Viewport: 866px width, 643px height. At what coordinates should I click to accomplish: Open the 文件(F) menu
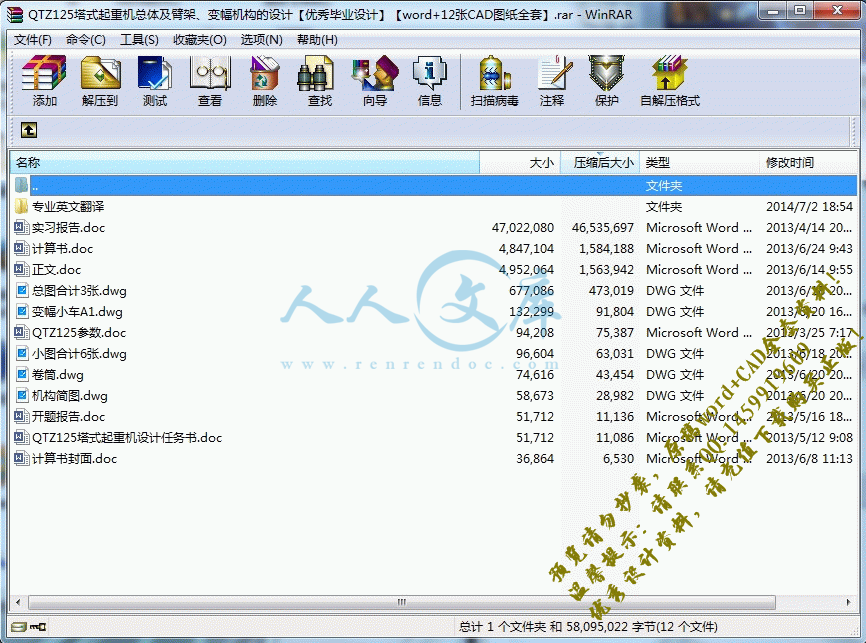click(33, 40)
